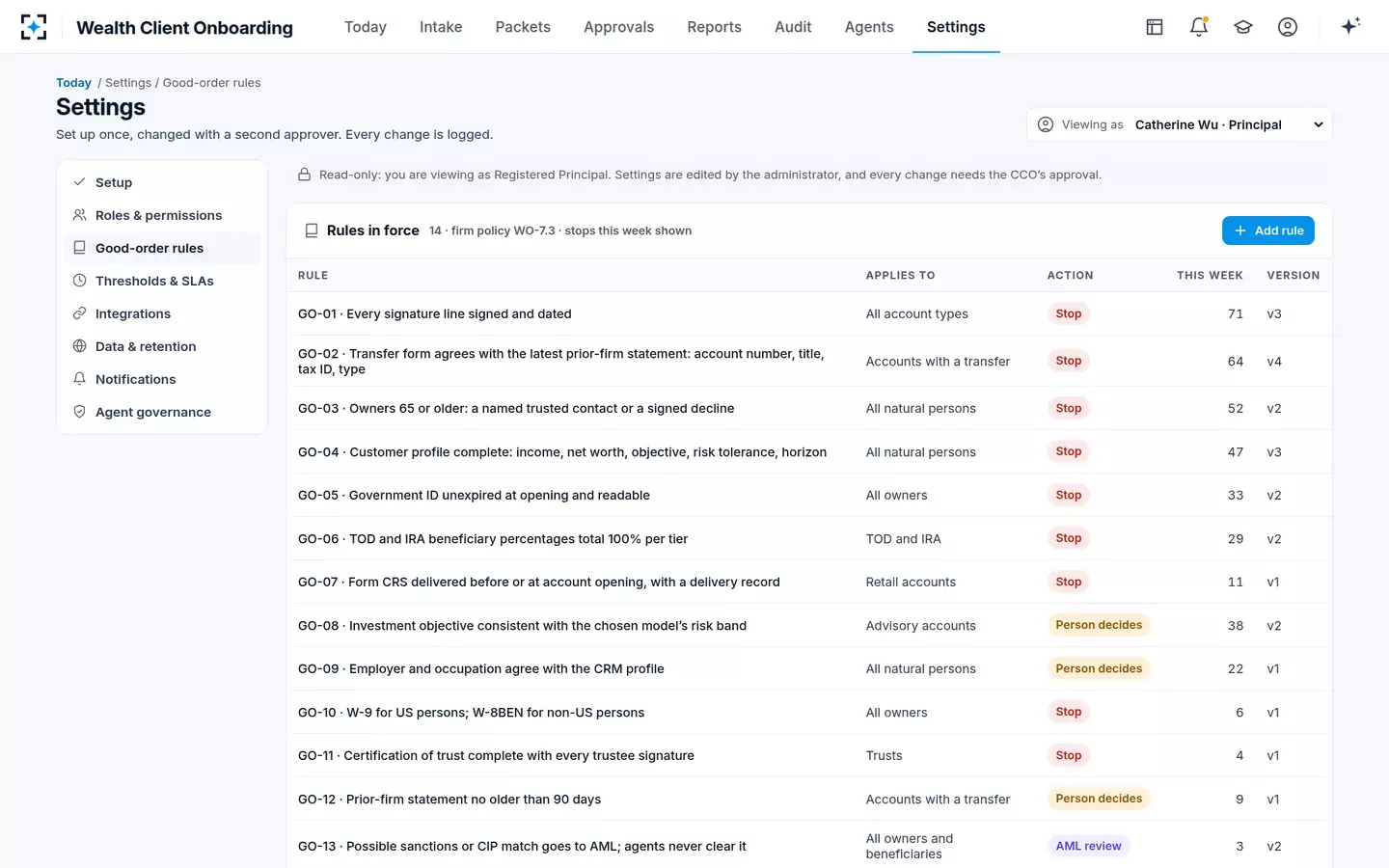This screenshot has width=1389, height=868.
Task: Click the THIS WEEK column header
Action: tap(1210, 276)
